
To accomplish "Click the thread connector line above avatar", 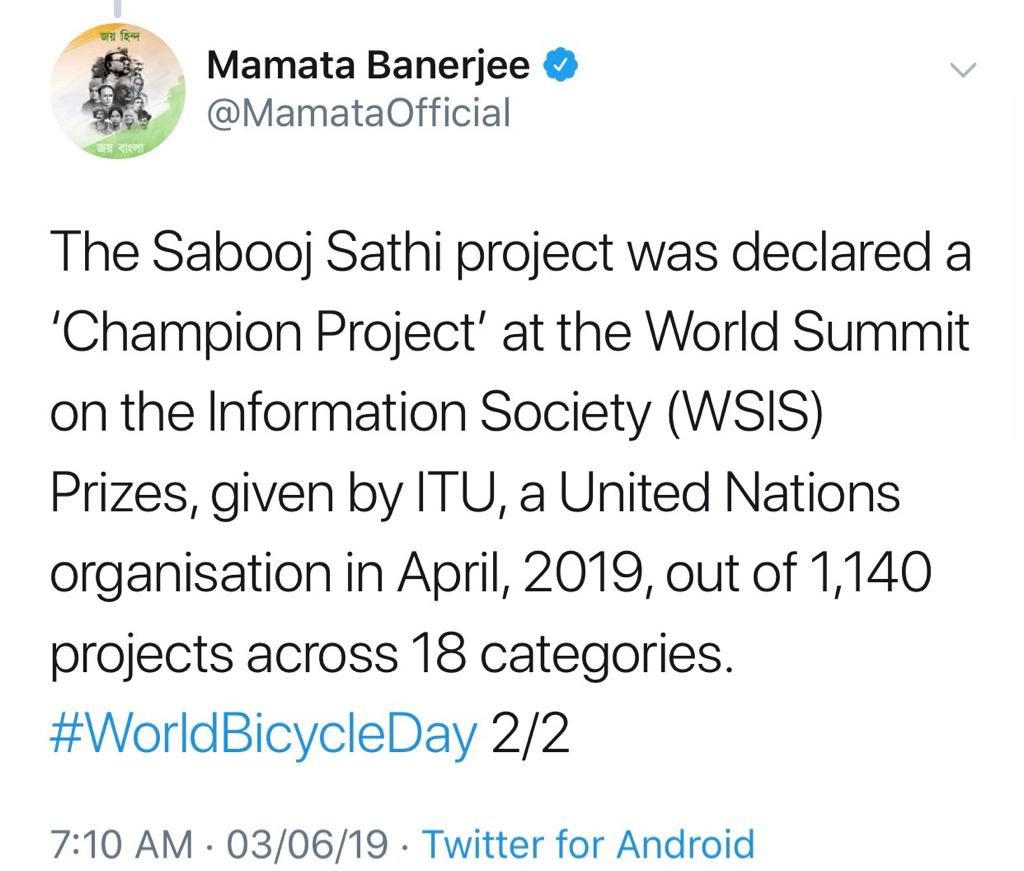I will point(118,8).
